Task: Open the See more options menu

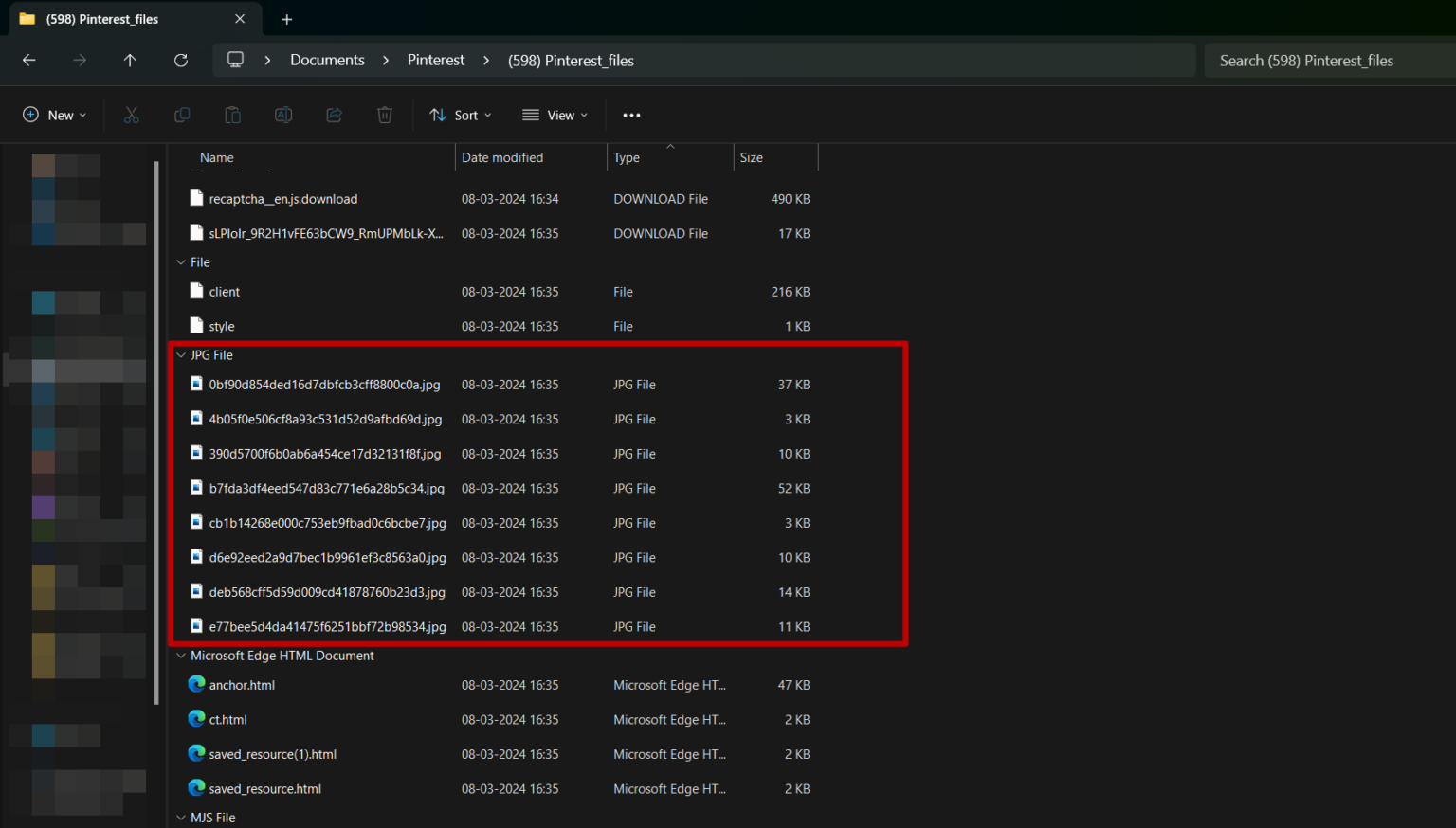Action: (631, 115)
